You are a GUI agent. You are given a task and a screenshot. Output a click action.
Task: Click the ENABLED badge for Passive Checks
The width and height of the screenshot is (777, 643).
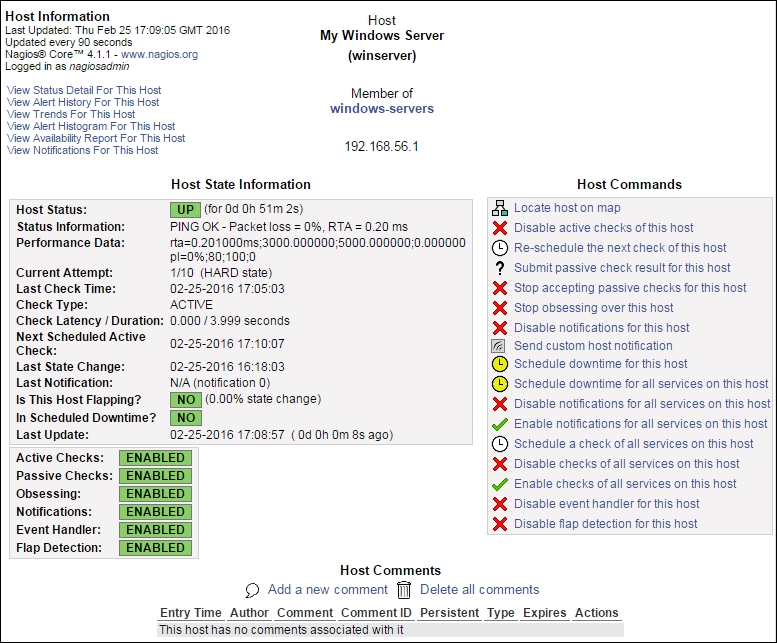coord(155,476)
